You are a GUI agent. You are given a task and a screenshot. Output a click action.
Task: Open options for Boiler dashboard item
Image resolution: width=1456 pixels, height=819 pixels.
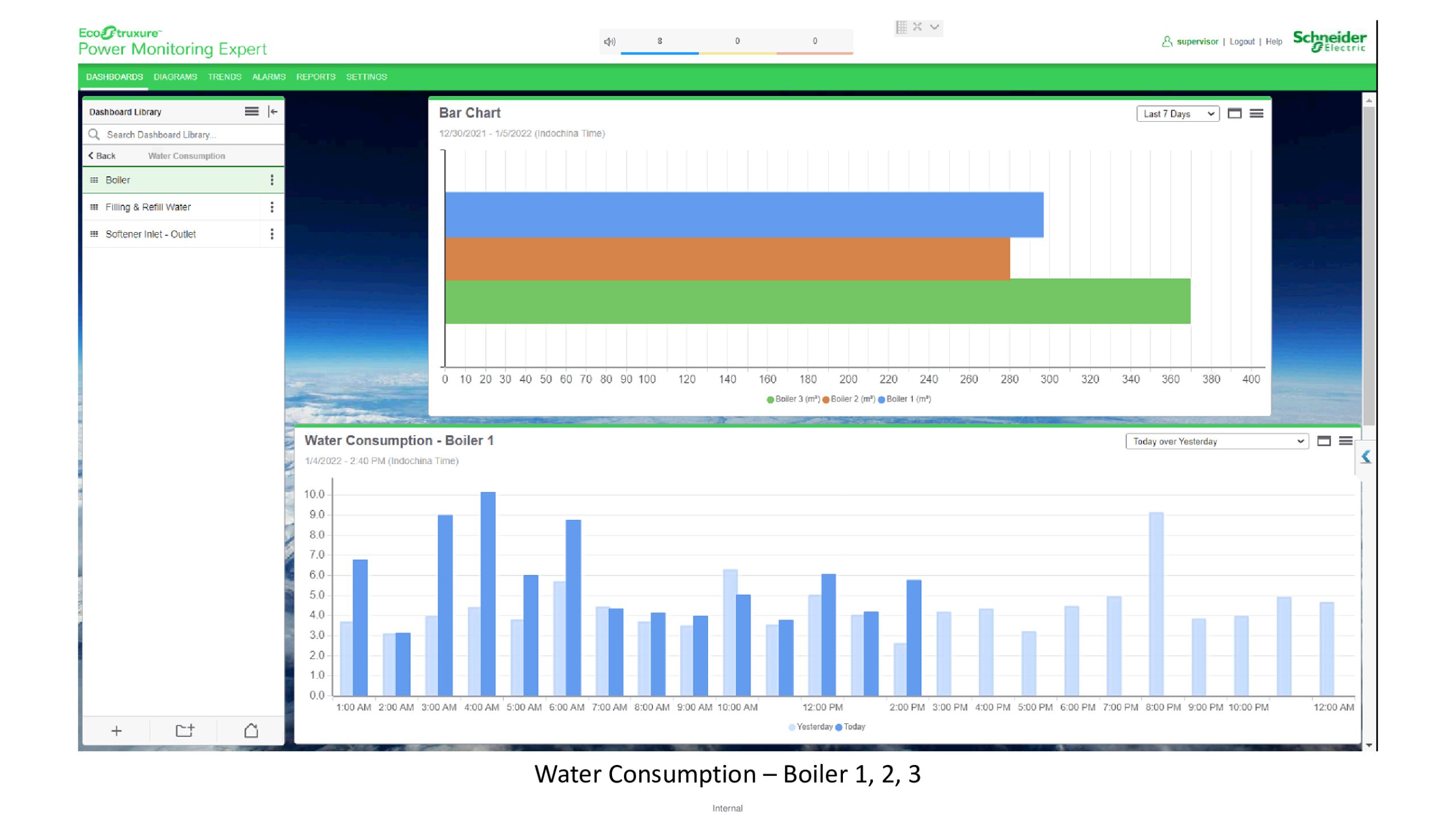pos(272,180)
